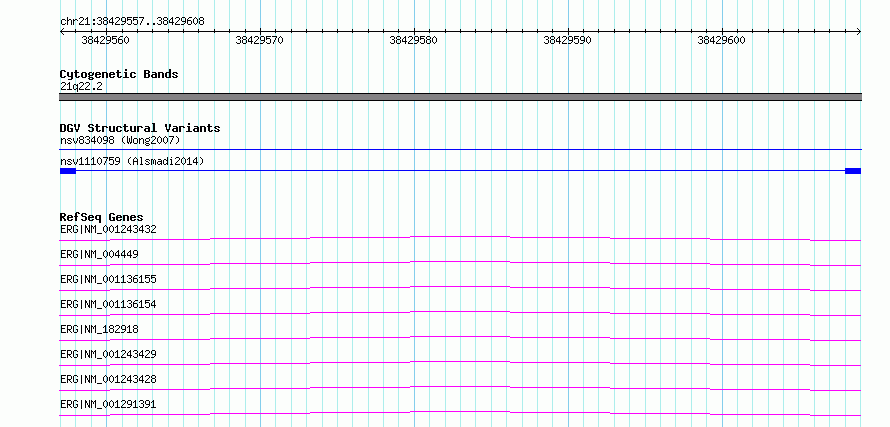
Task: Click ruler position label 38429560
Action: (x=106, y=40)
